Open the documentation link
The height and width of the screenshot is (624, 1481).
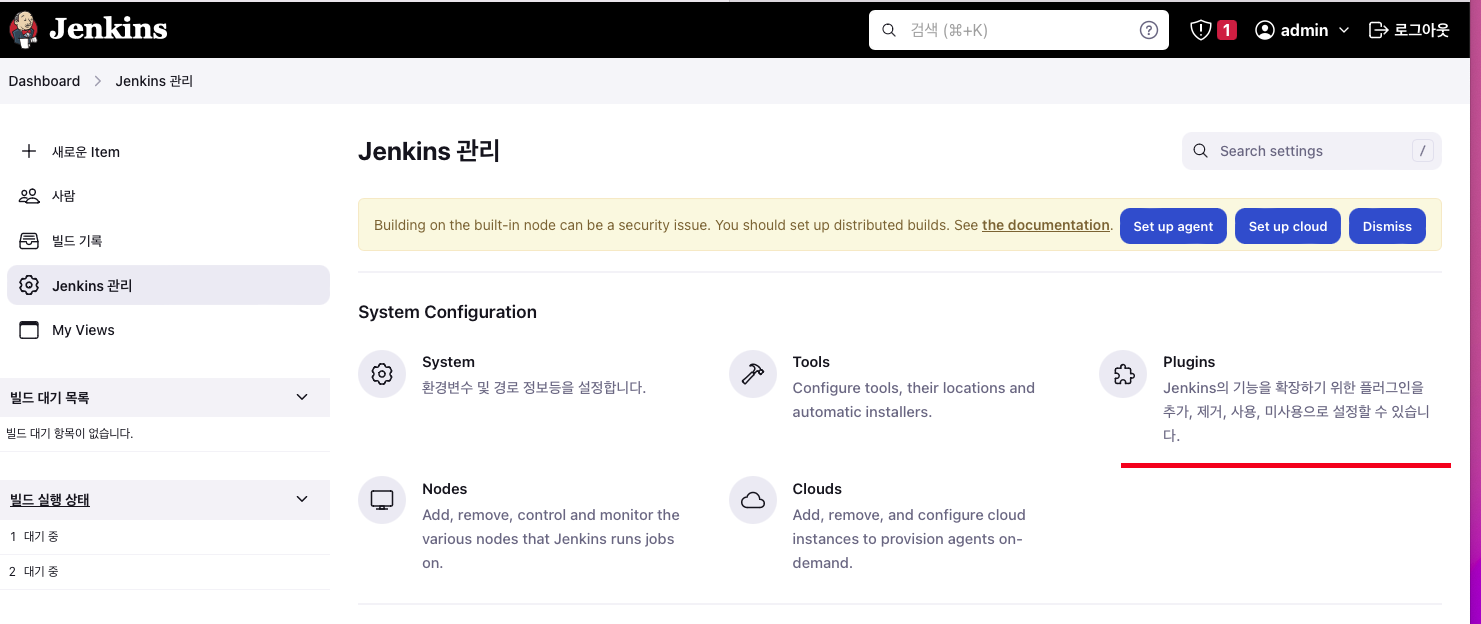[x=1046, y=225]
